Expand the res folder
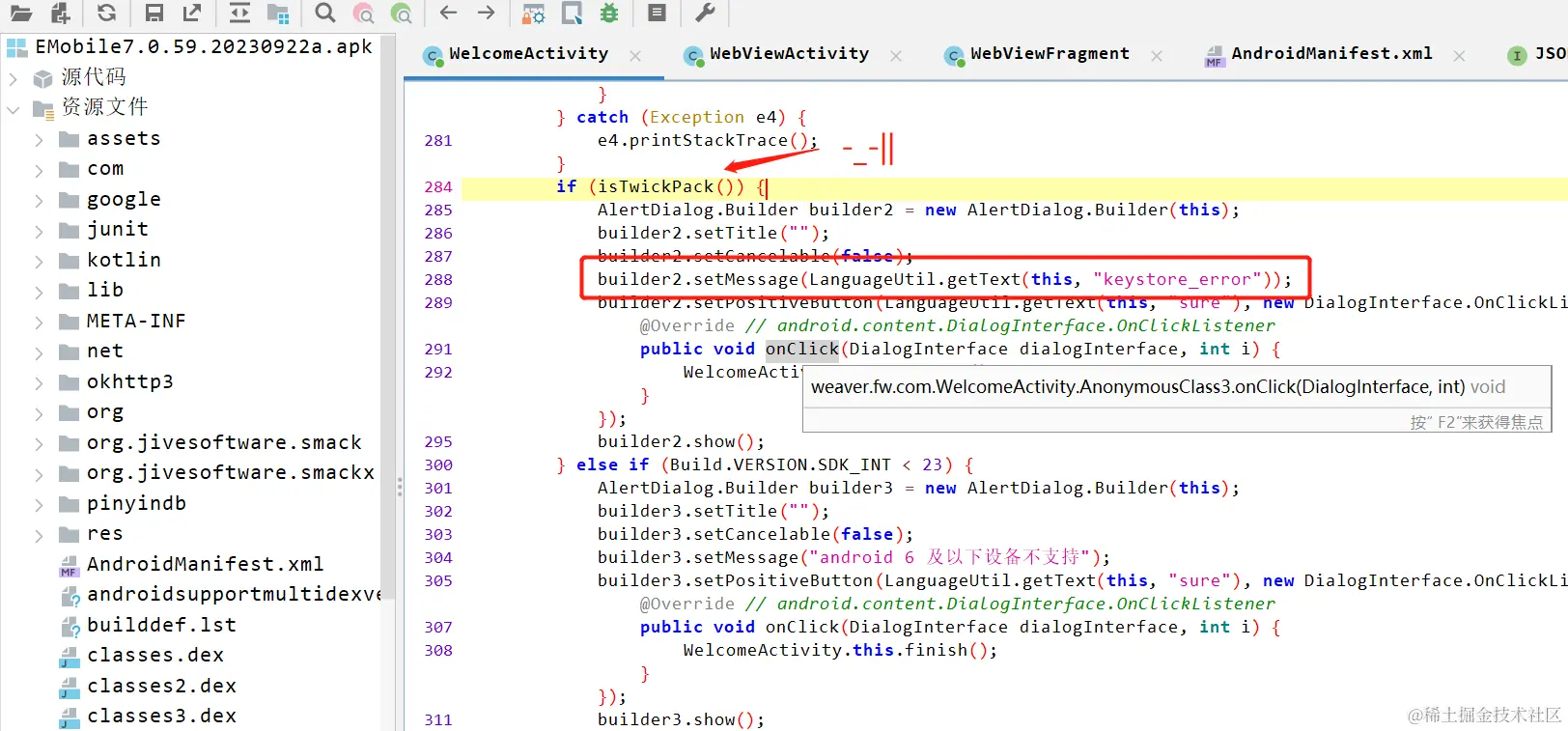Screen dimensions: 1568x731 39,535
